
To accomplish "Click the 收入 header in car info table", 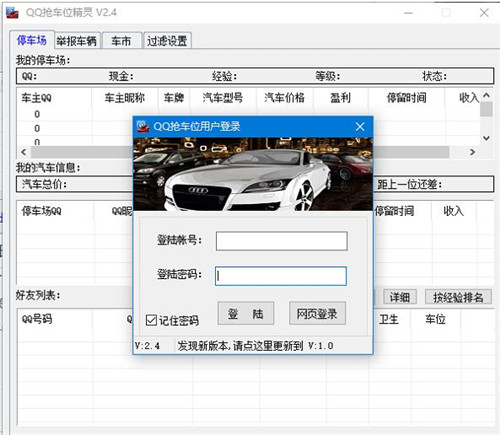I will (x=453, y=211).
